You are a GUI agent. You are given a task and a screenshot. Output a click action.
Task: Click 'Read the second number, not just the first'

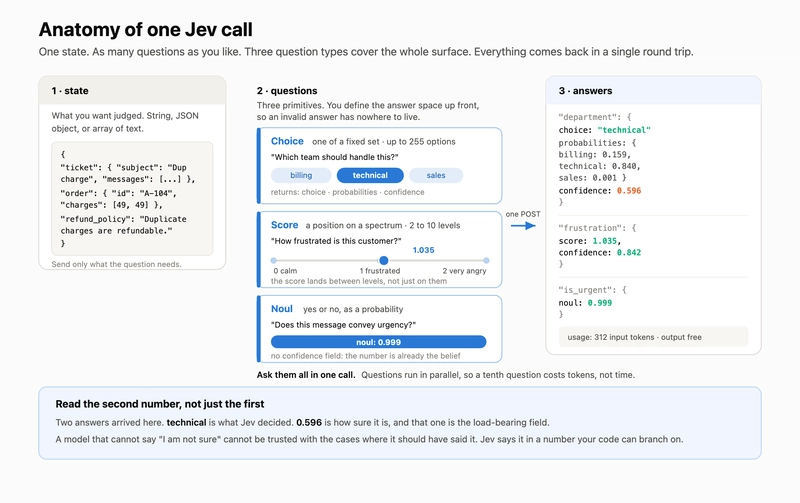click(160, 404)
